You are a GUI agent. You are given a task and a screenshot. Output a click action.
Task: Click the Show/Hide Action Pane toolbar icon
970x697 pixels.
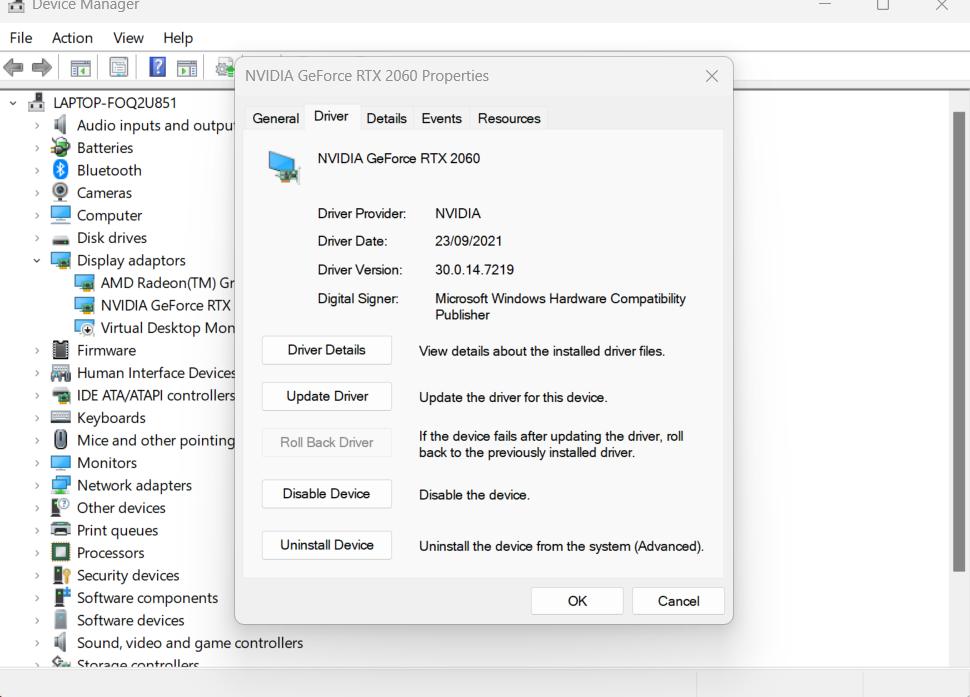[x=187, y=68]
